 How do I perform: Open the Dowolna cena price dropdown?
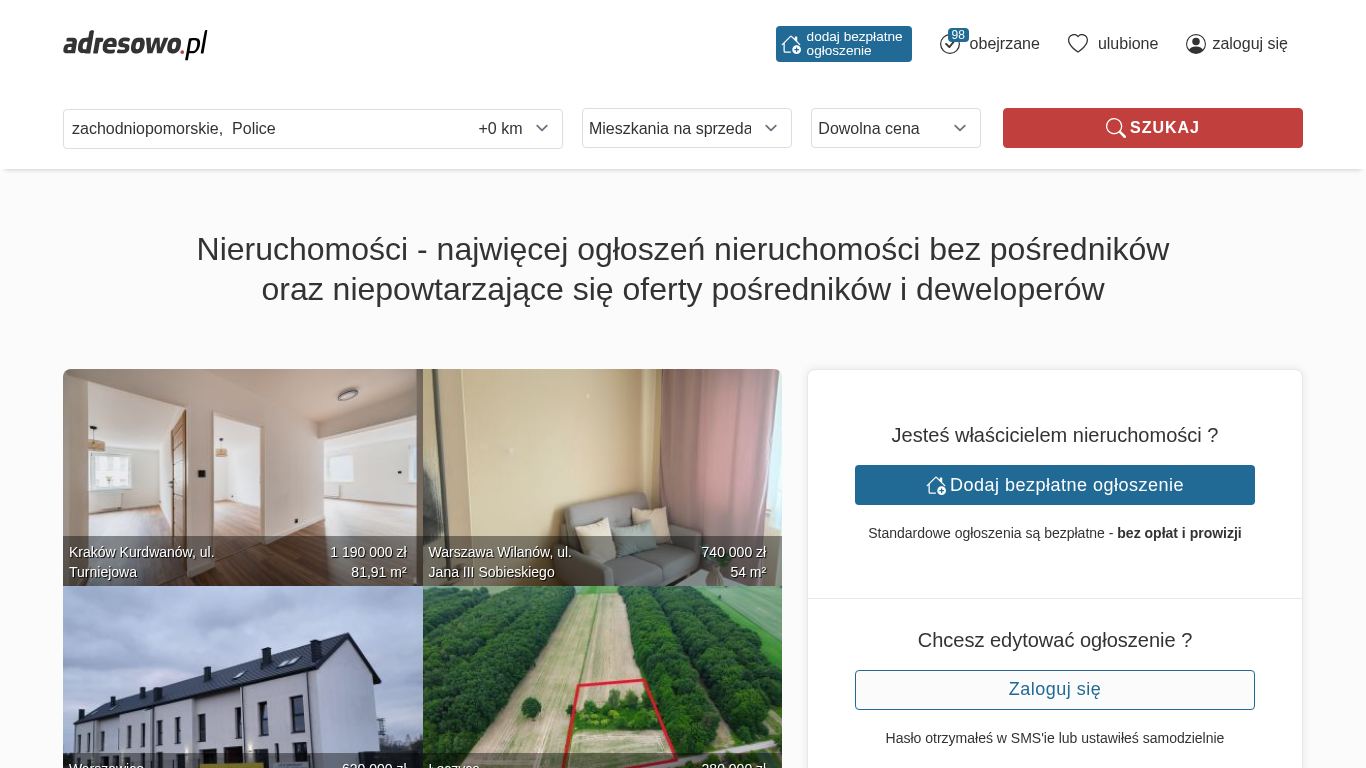(x=895, y=128)
